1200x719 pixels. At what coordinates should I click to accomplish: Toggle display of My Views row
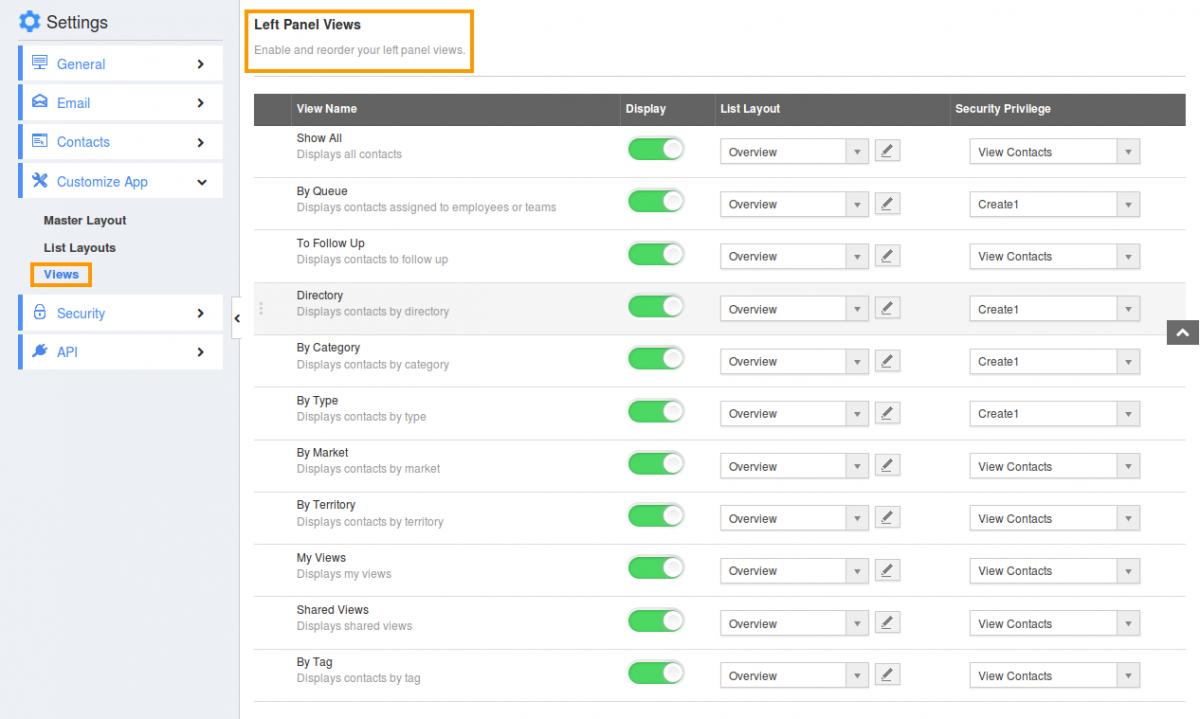coord(656,568)
